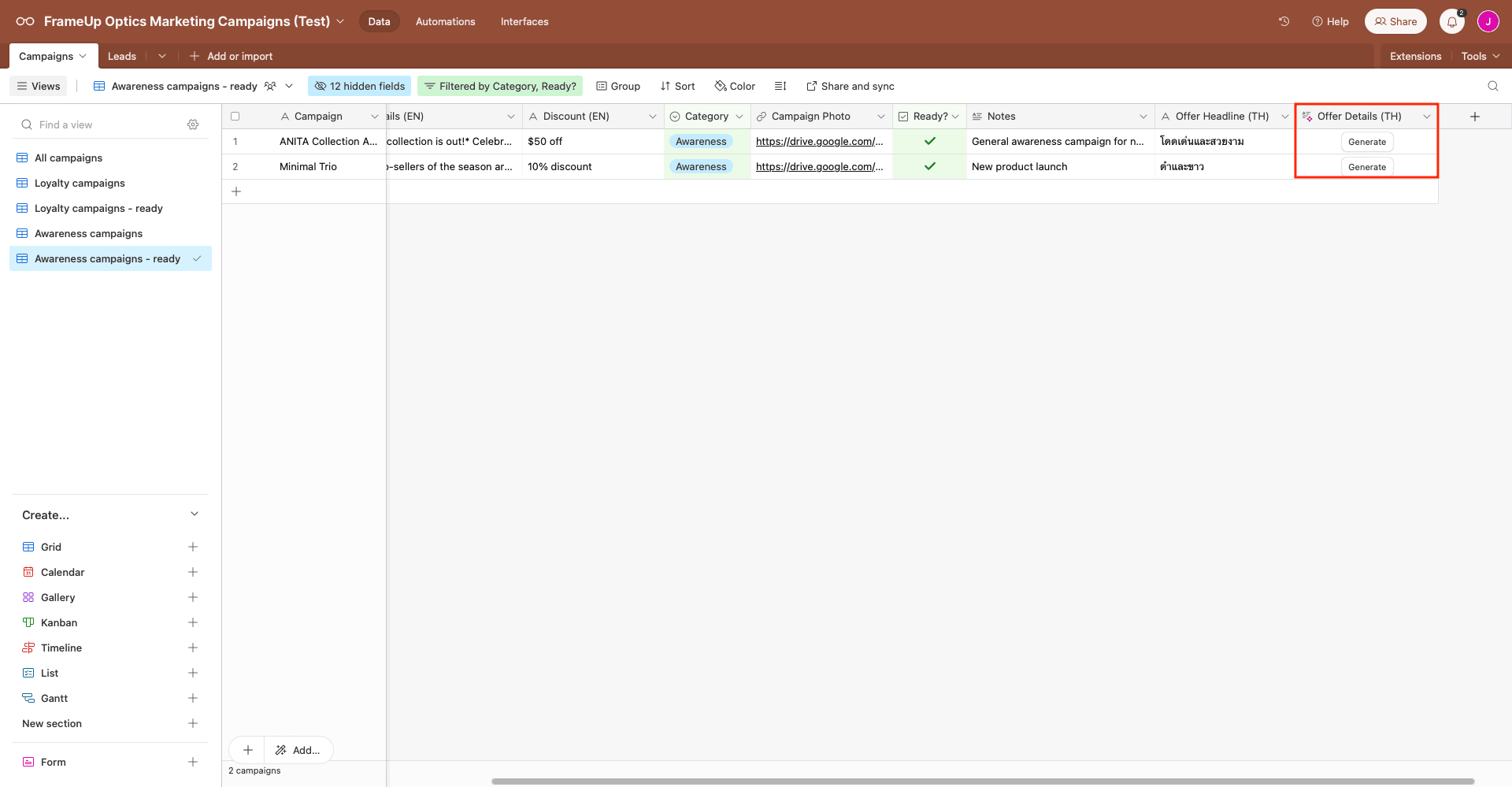Switch to the Leads table tab
The image size is (1512, 787).
coord(122,56)
